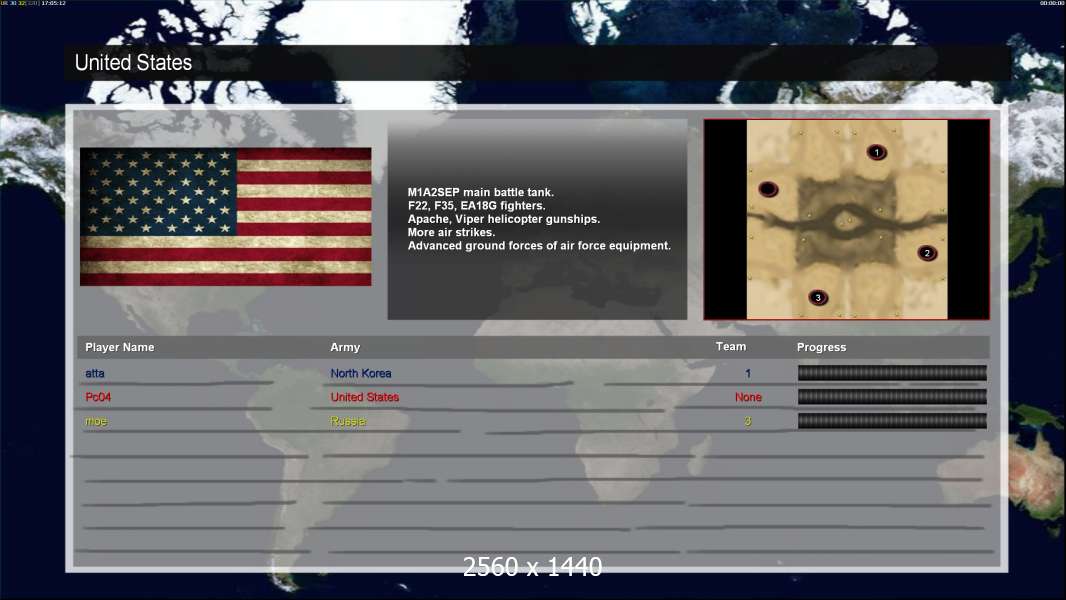This screenshot has width=1066, height=600.
Task: Click team value 3 for moe
Action: (x=748, y=421)
